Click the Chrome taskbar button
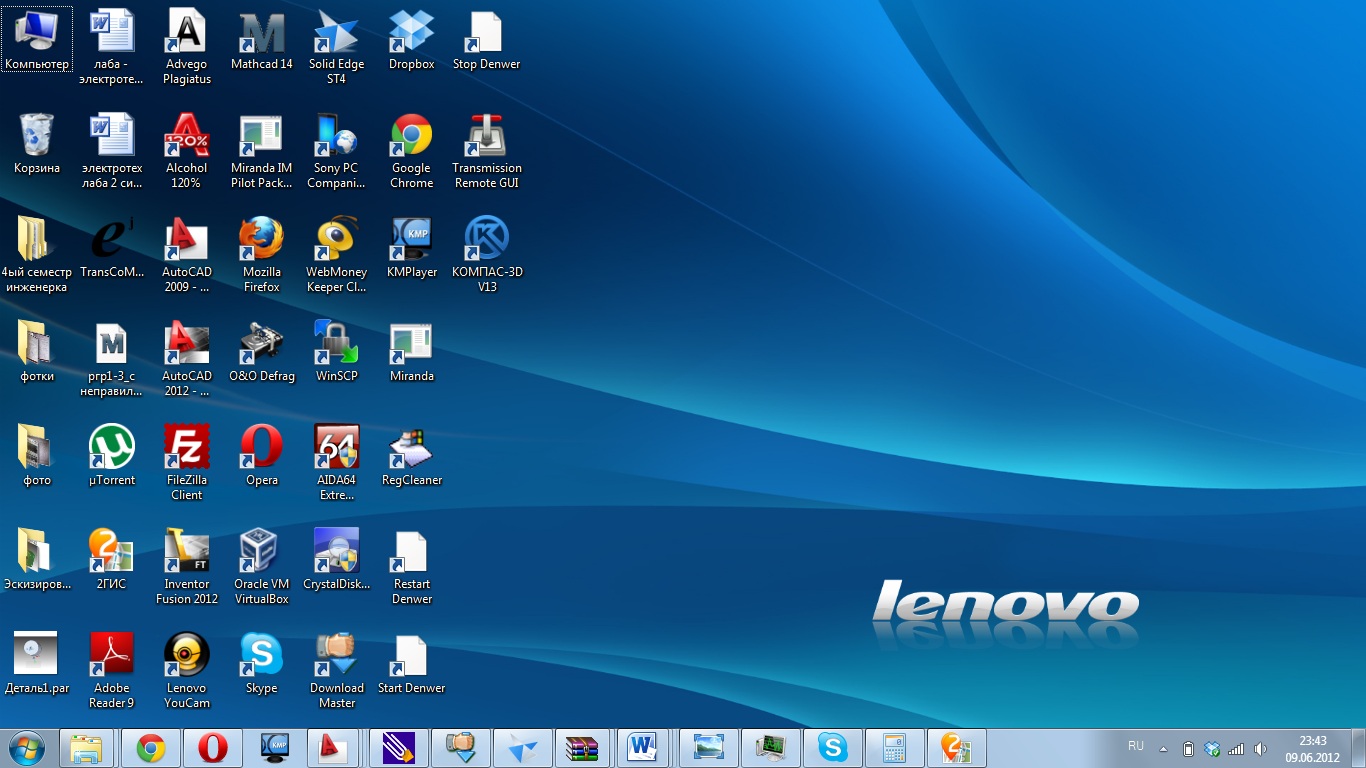The image size is (1366, 768). (151, 748)
